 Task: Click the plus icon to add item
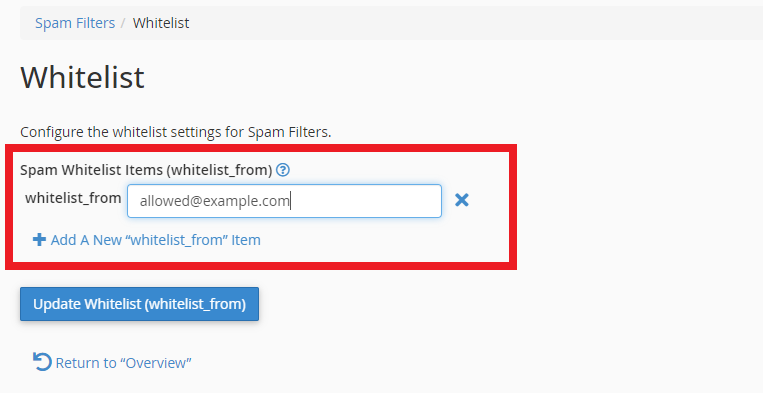pos(39,239)
